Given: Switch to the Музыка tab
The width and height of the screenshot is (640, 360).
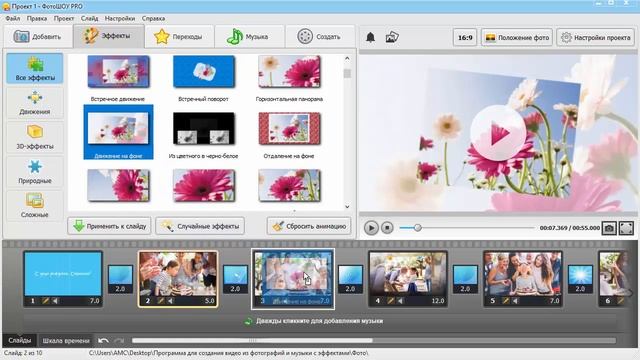Looking at the screenshot, I should click(249, 37).
